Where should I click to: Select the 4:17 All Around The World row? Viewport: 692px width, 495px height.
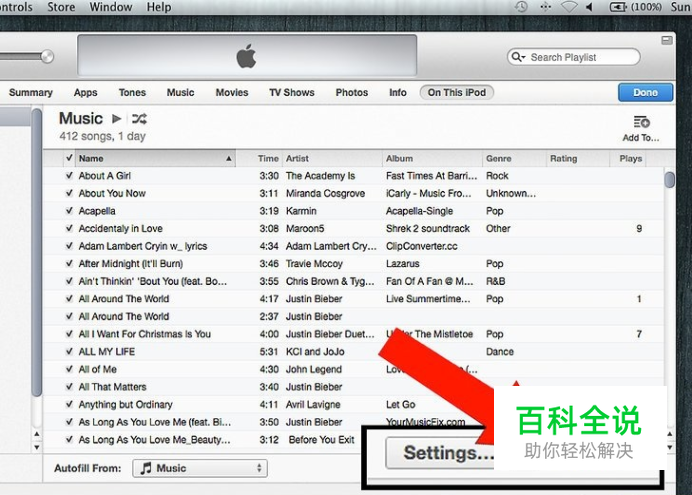[x=353, y=299]
